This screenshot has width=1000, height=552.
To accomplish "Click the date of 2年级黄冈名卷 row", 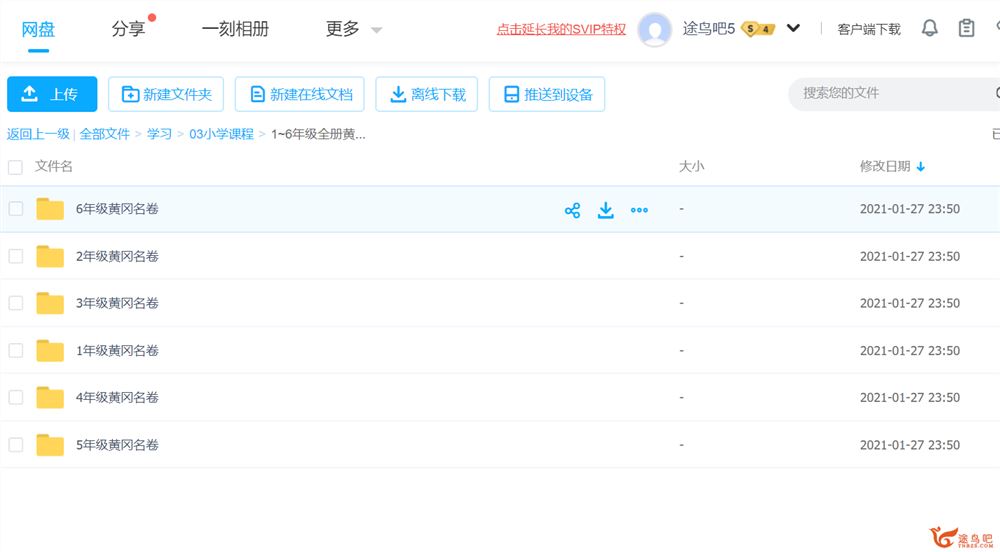I will coord(909,256).
